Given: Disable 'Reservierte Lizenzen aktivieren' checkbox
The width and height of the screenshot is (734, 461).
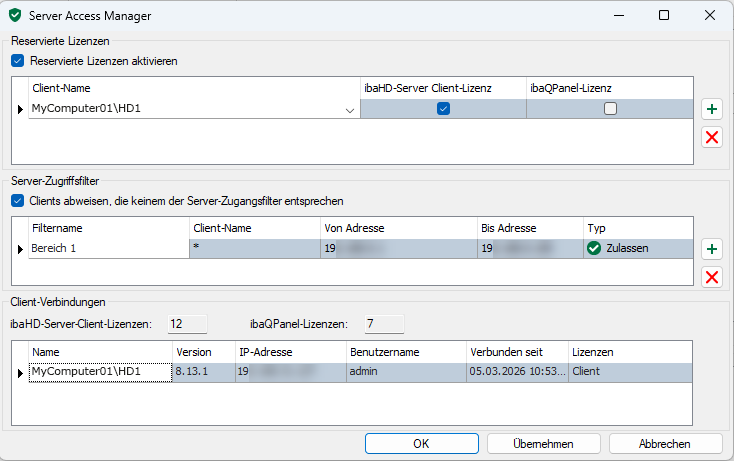Looking at the screenshot, I should coord(19,61).
